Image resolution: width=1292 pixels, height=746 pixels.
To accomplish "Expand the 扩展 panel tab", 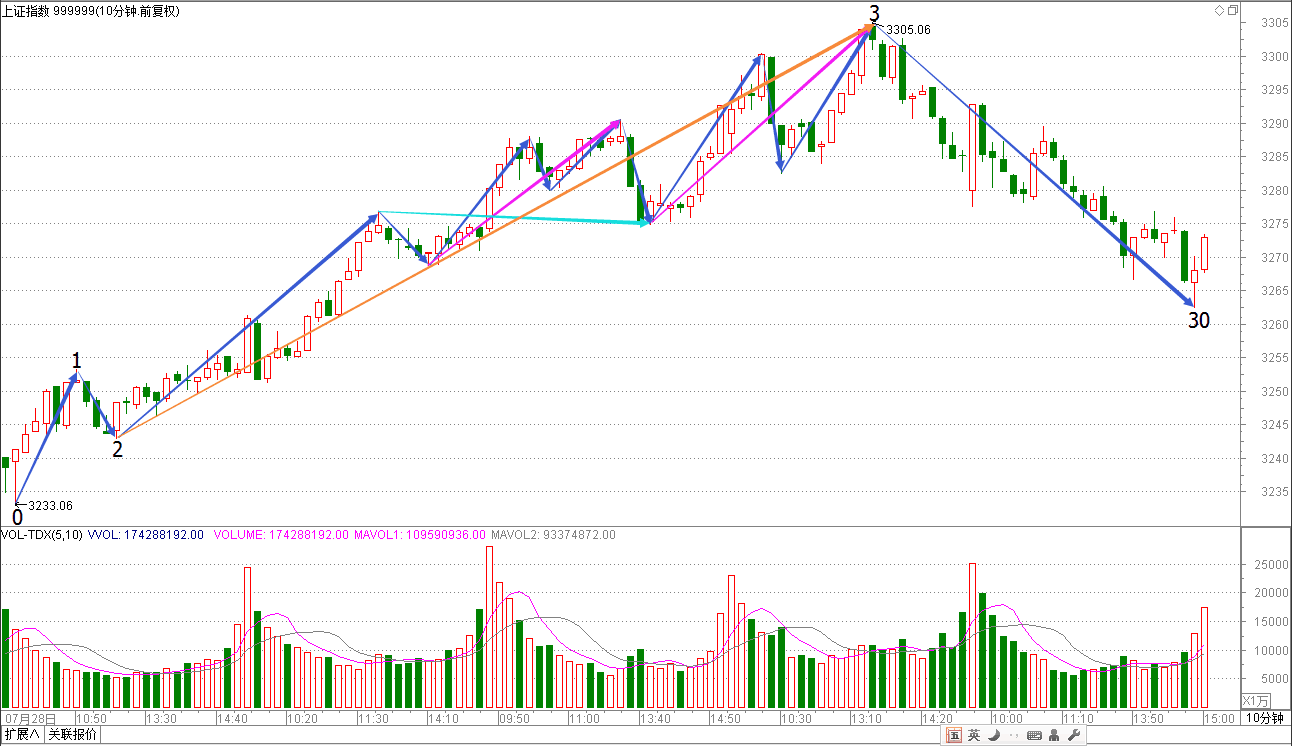I will click(22, 735).
